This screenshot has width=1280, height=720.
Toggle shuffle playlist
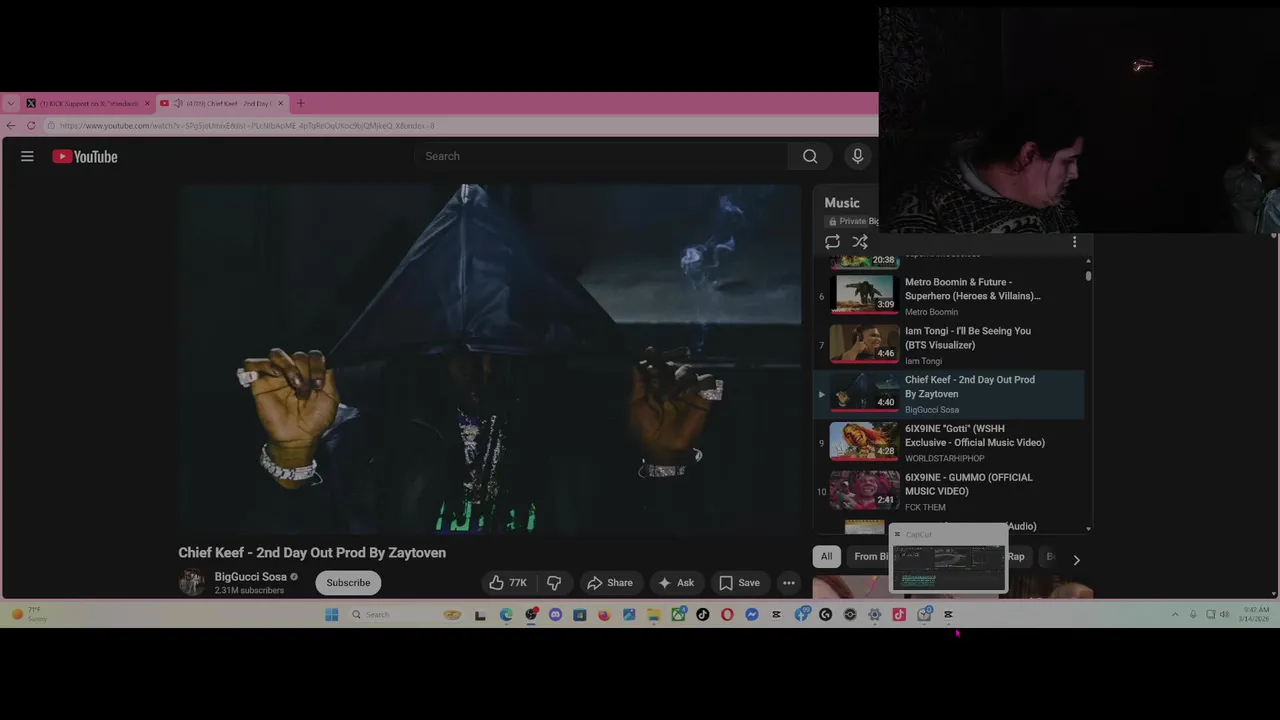pyautogui.click(x=860, y=242)
